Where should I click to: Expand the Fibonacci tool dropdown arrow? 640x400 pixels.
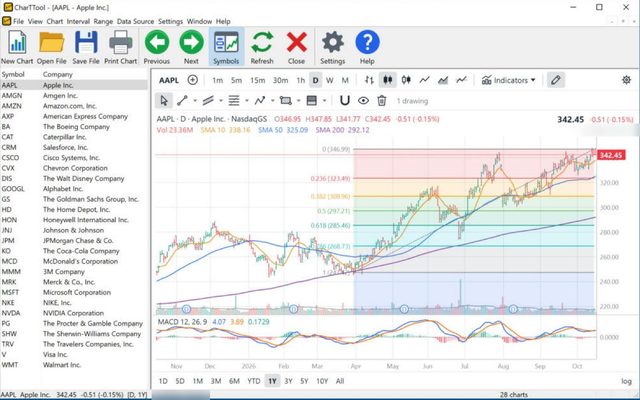(x=247, y=100)
